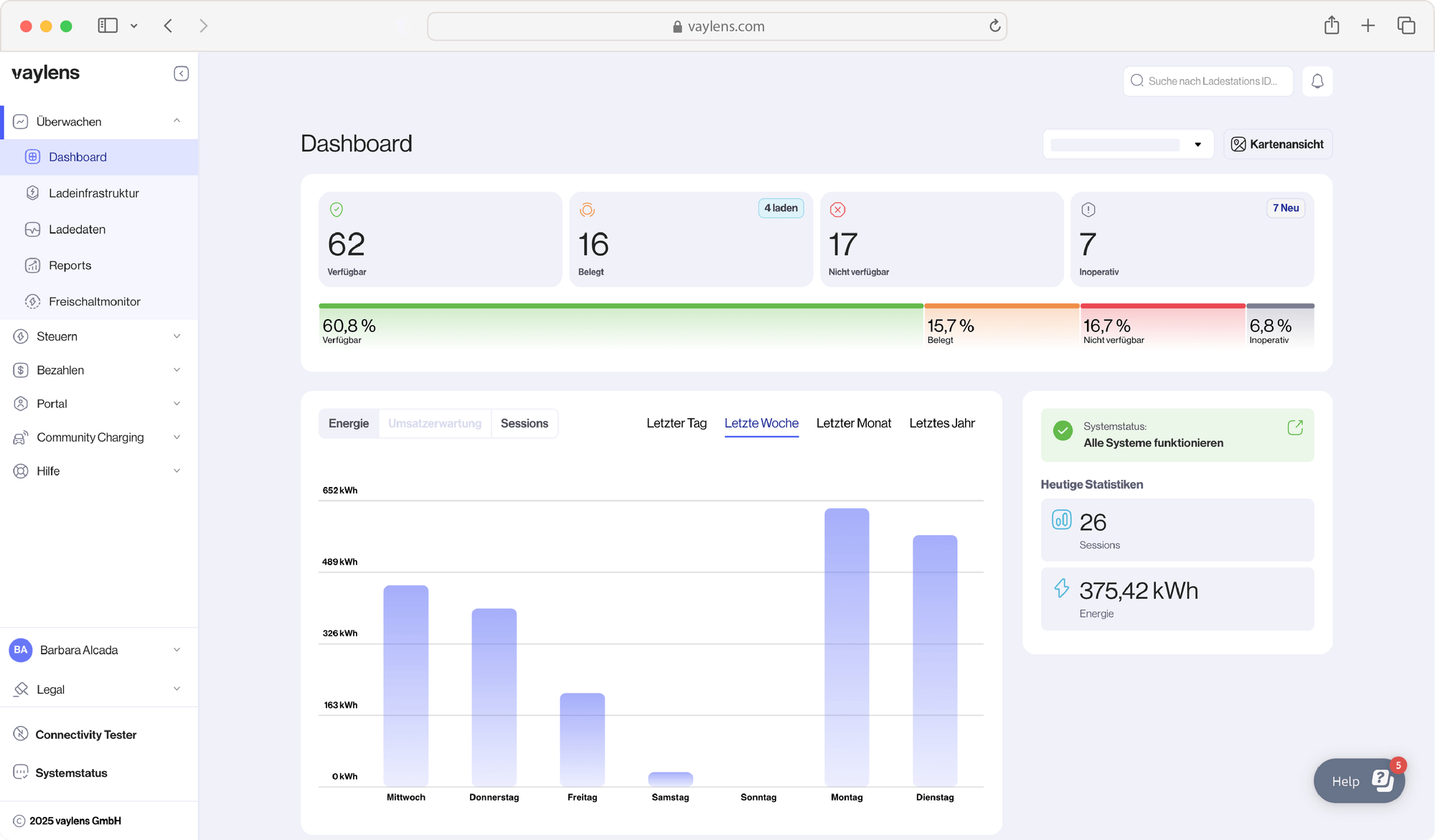Go back in browser history
The width and height of the screenshot is (1435, 840).
tap(168, 26)
